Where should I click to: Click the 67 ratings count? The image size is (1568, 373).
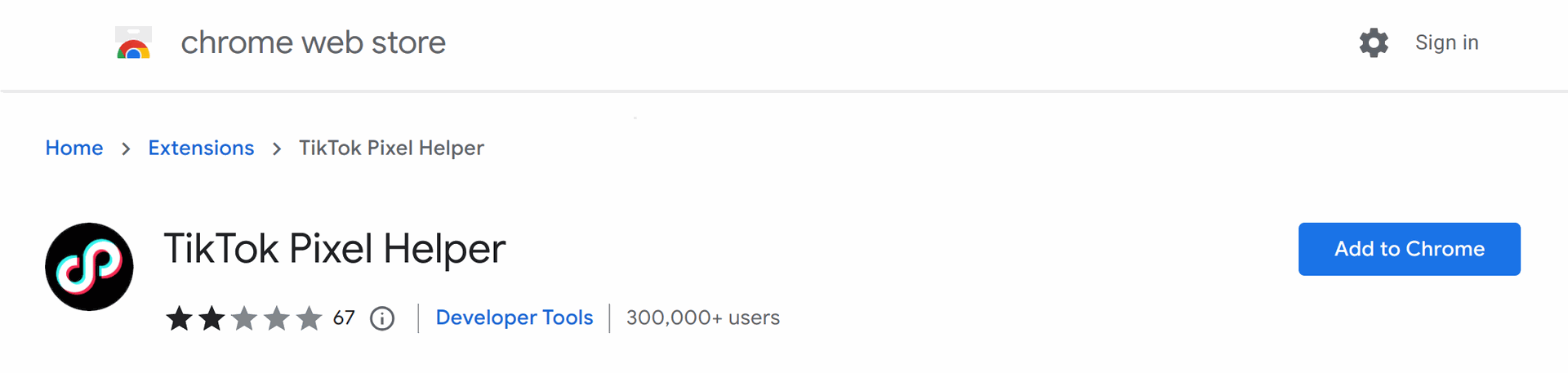tap(344, 317)
